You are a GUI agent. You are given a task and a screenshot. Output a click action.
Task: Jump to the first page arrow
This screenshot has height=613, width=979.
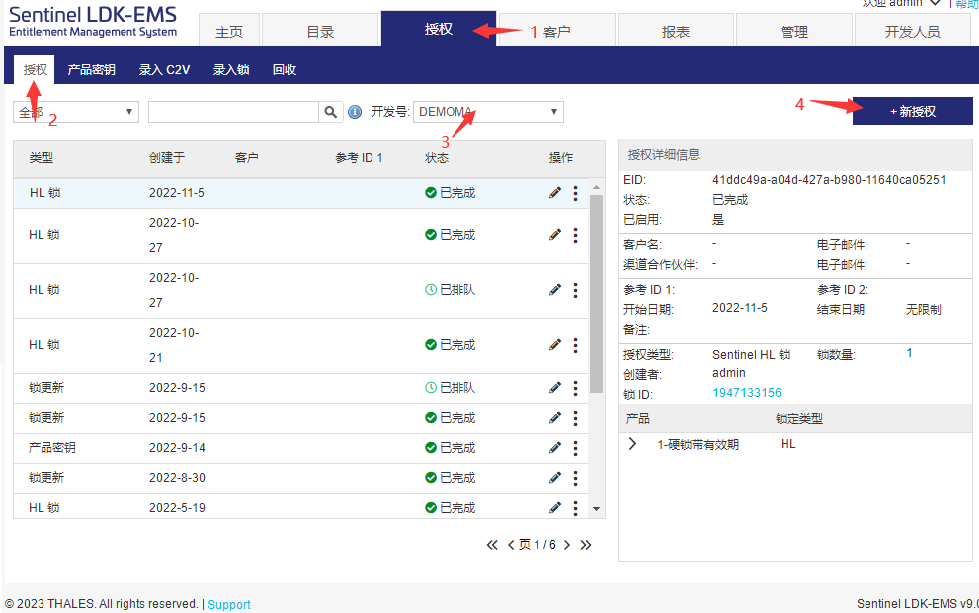point(492,545)
